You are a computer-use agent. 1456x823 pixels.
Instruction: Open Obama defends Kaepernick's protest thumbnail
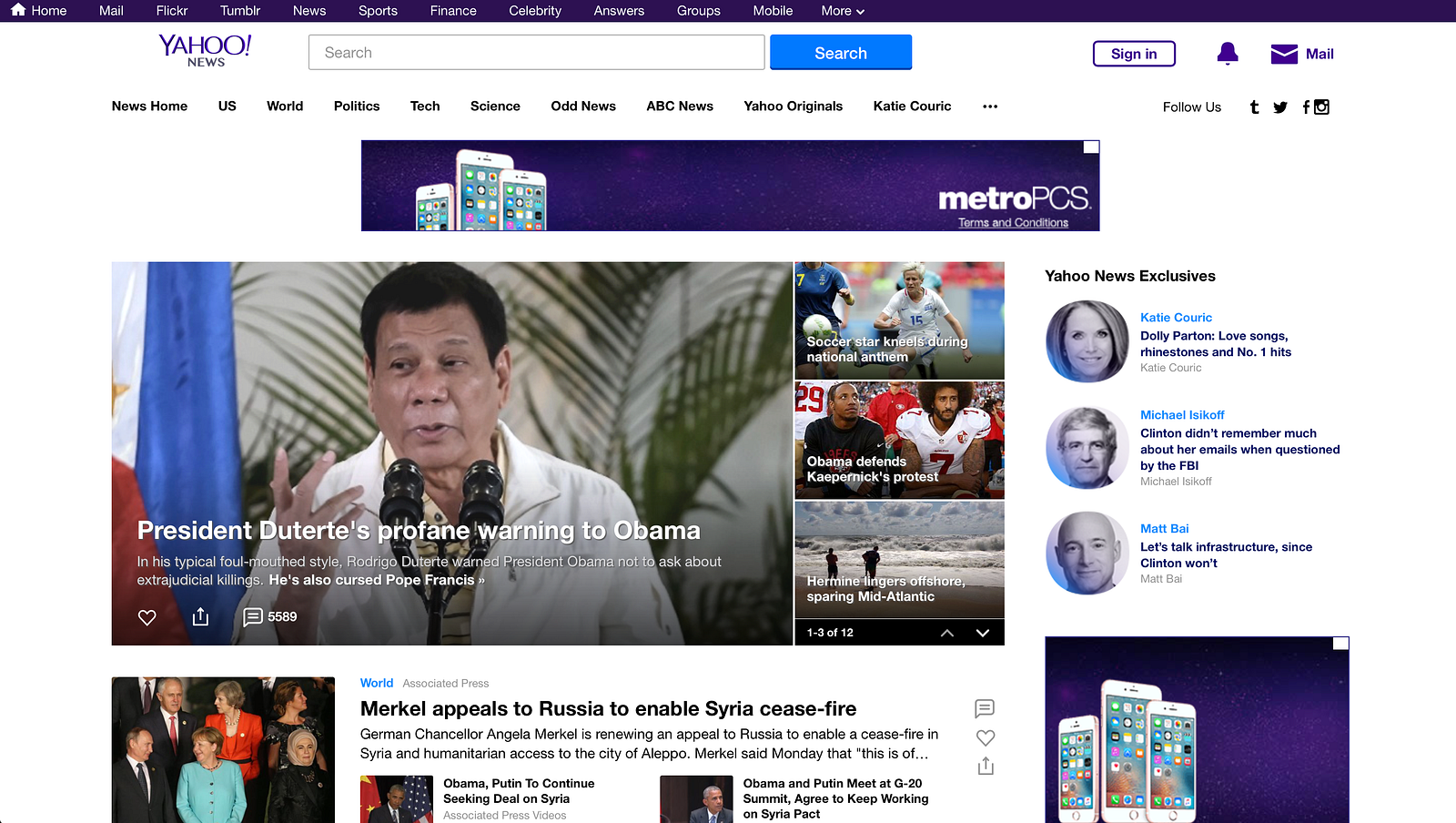click(x=899, y=441)
